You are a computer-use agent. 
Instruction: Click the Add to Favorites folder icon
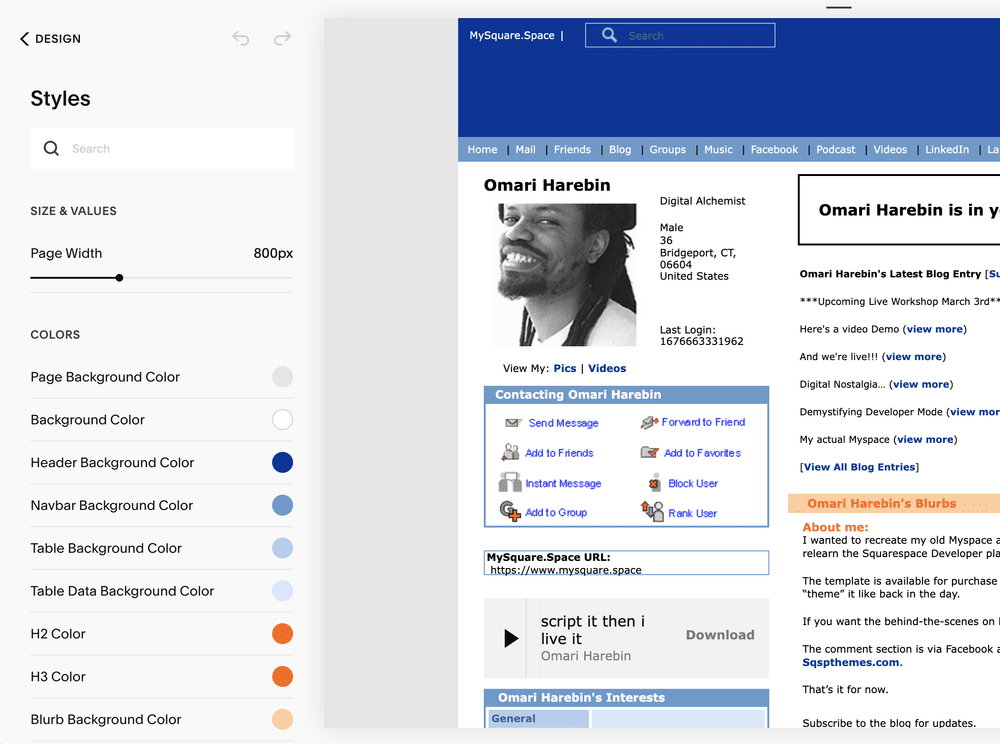(x=649, y=452)
